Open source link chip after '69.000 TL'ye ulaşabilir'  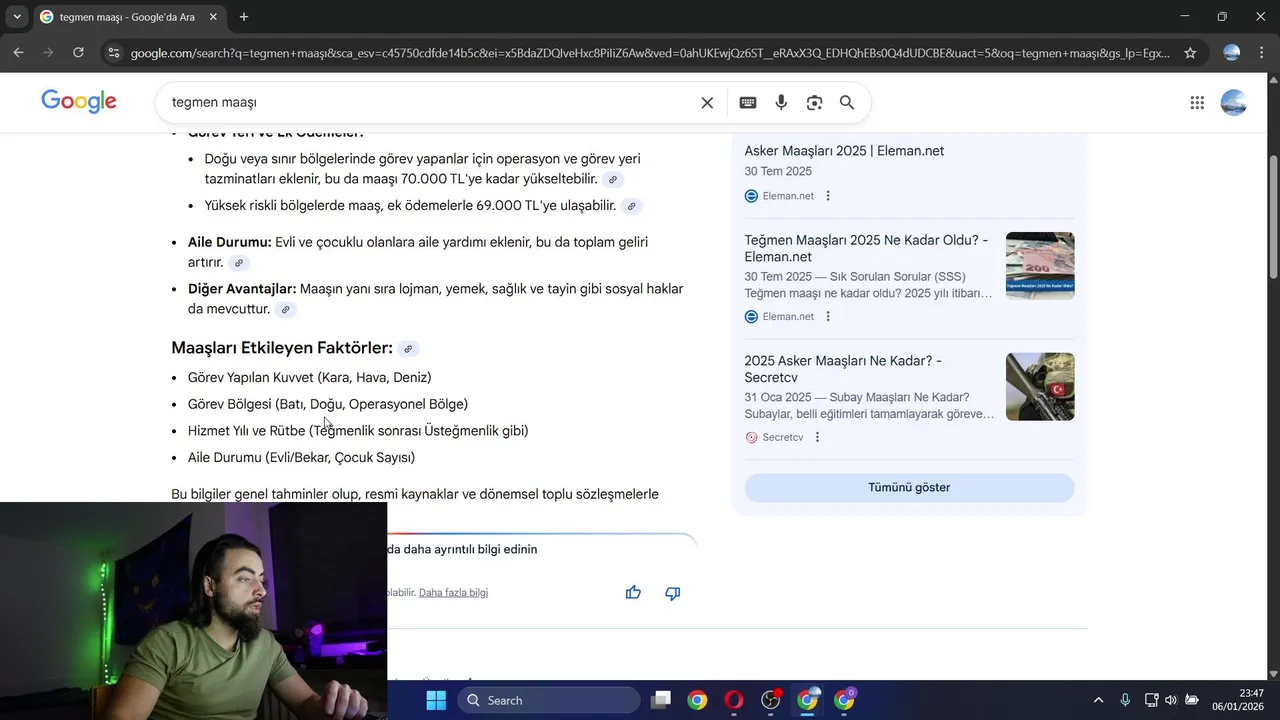631,206
